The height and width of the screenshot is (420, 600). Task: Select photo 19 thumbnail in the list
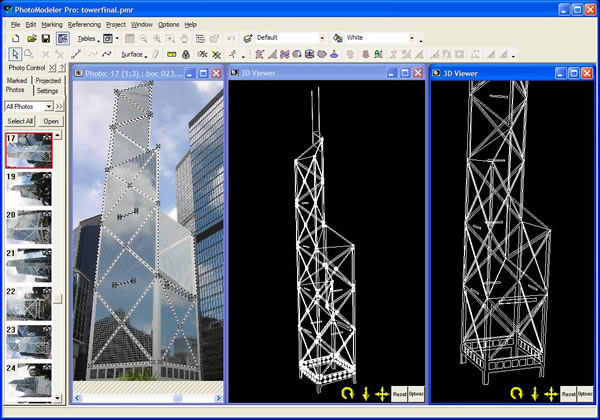pos(27,188)
